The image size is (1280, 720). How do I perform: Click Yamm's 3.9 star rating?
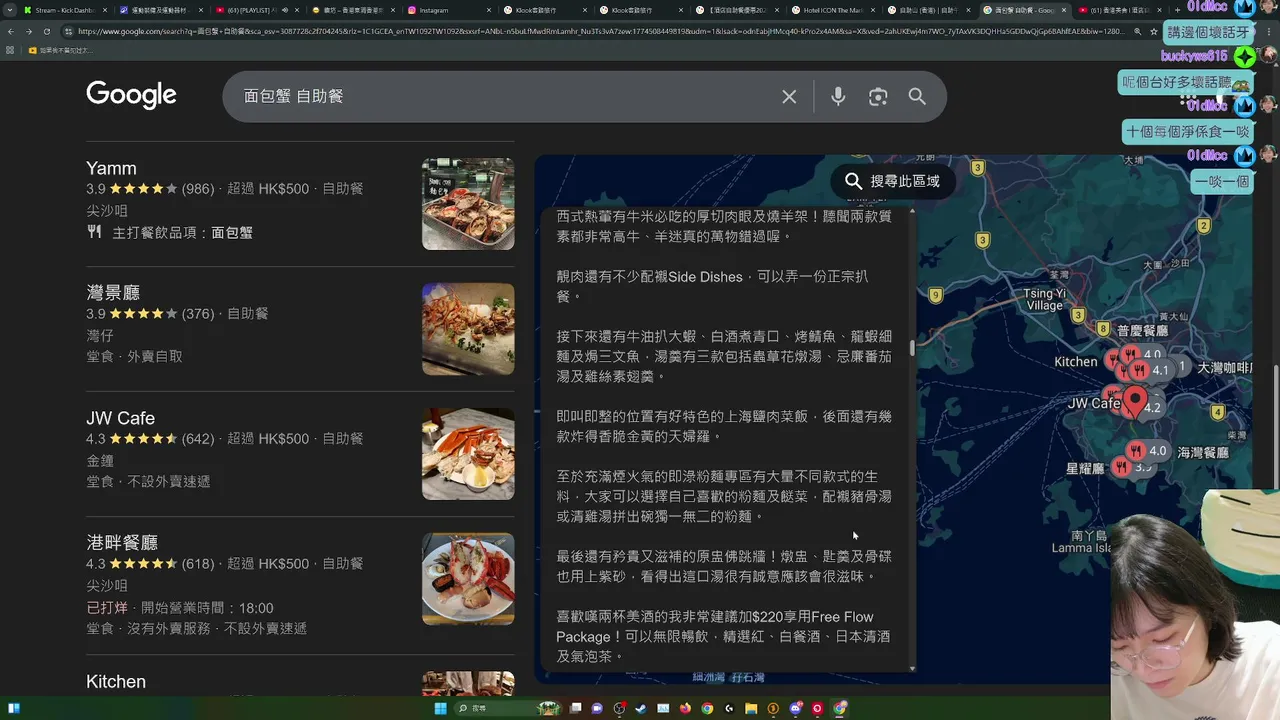132,188
